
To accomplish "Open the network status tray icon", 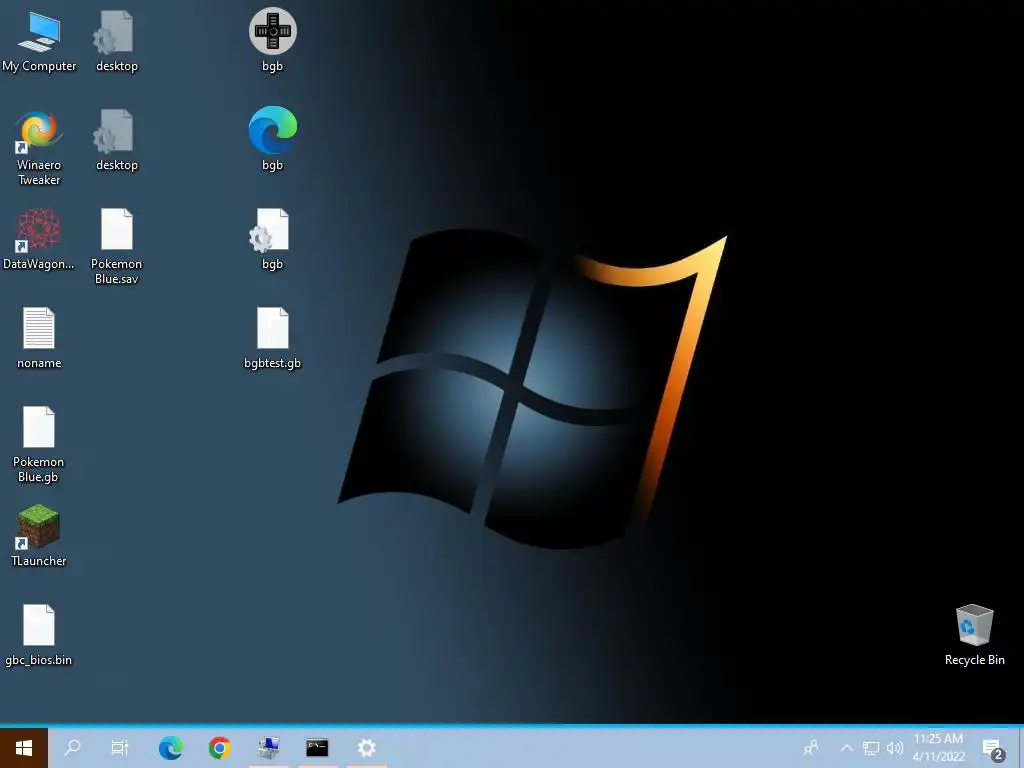I will click(871, 748).
